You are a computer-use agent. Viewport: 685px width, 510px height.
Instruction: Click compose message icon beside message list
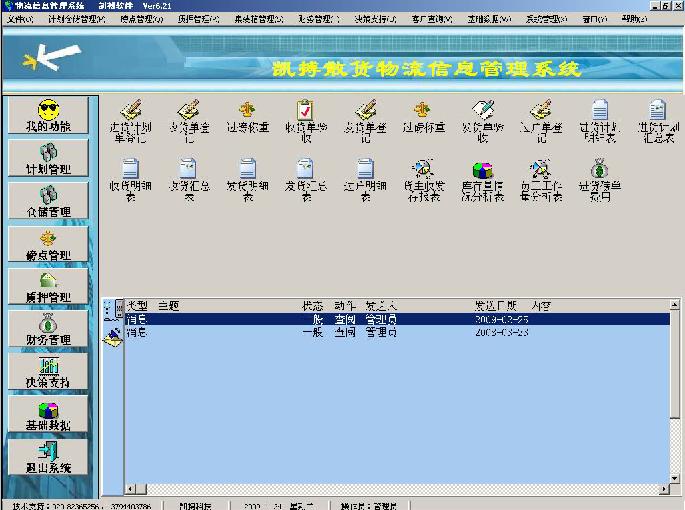(113, 337)
